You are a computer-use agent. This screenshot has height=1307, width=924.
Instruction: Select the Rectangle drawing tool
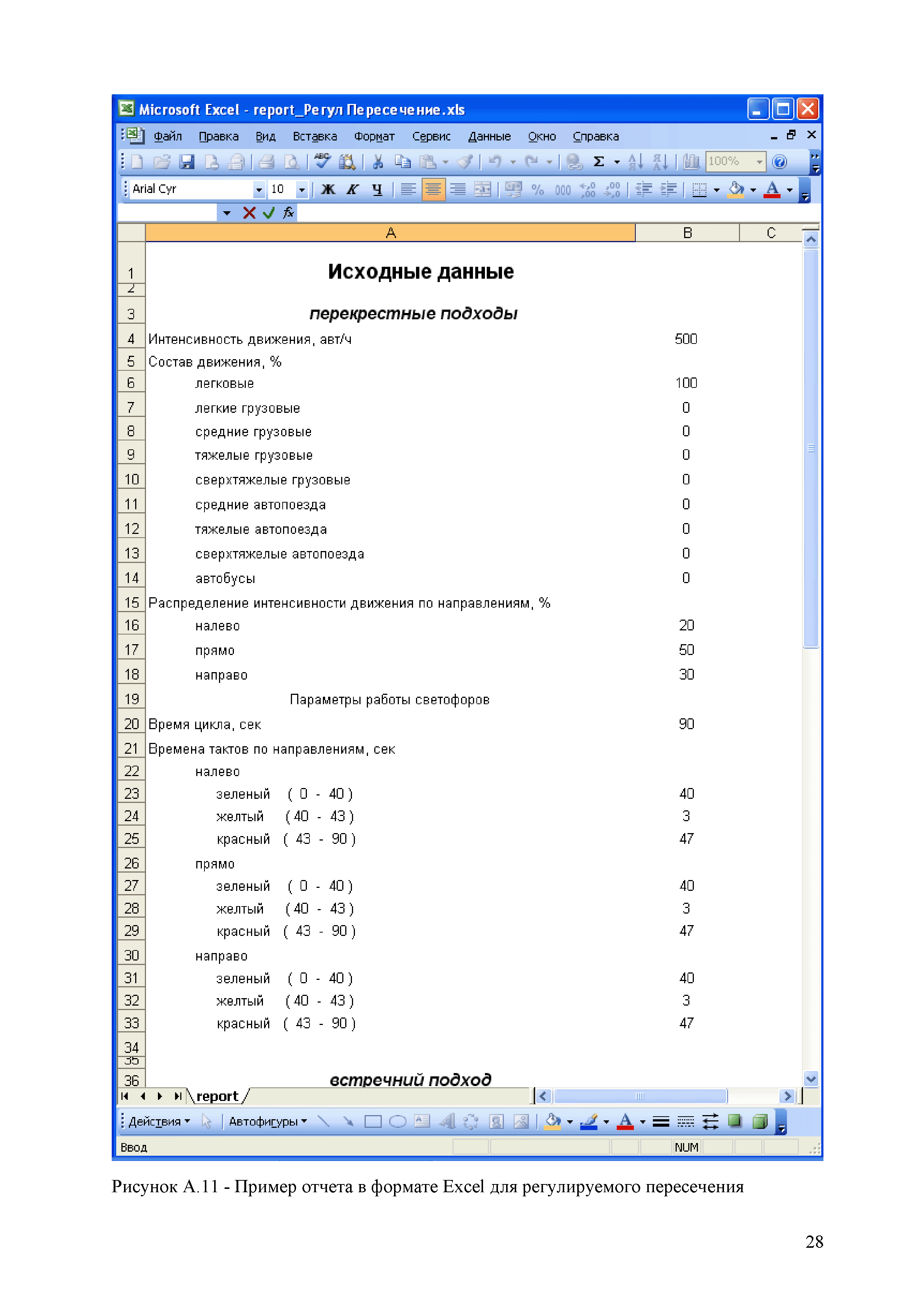373,1122
